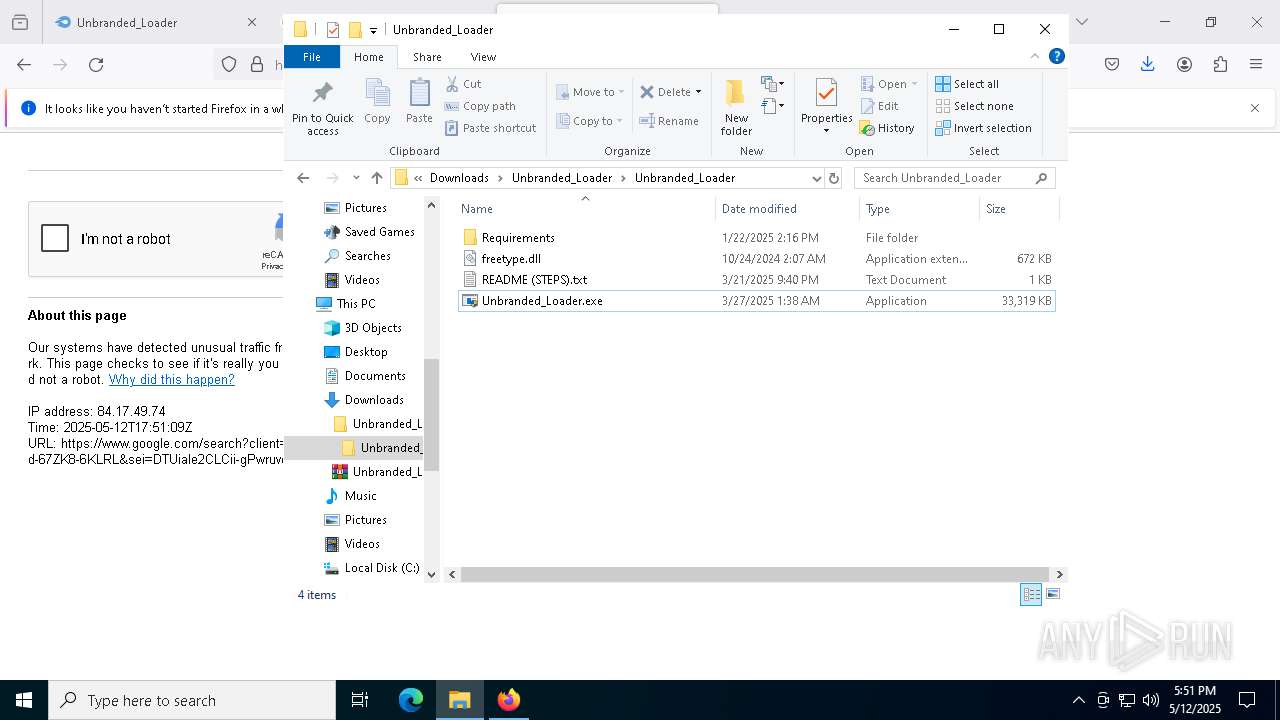The width and height of the screenshot is (1280, 720).
Task: Sort by the Name column header
Action: coord(585,209)
